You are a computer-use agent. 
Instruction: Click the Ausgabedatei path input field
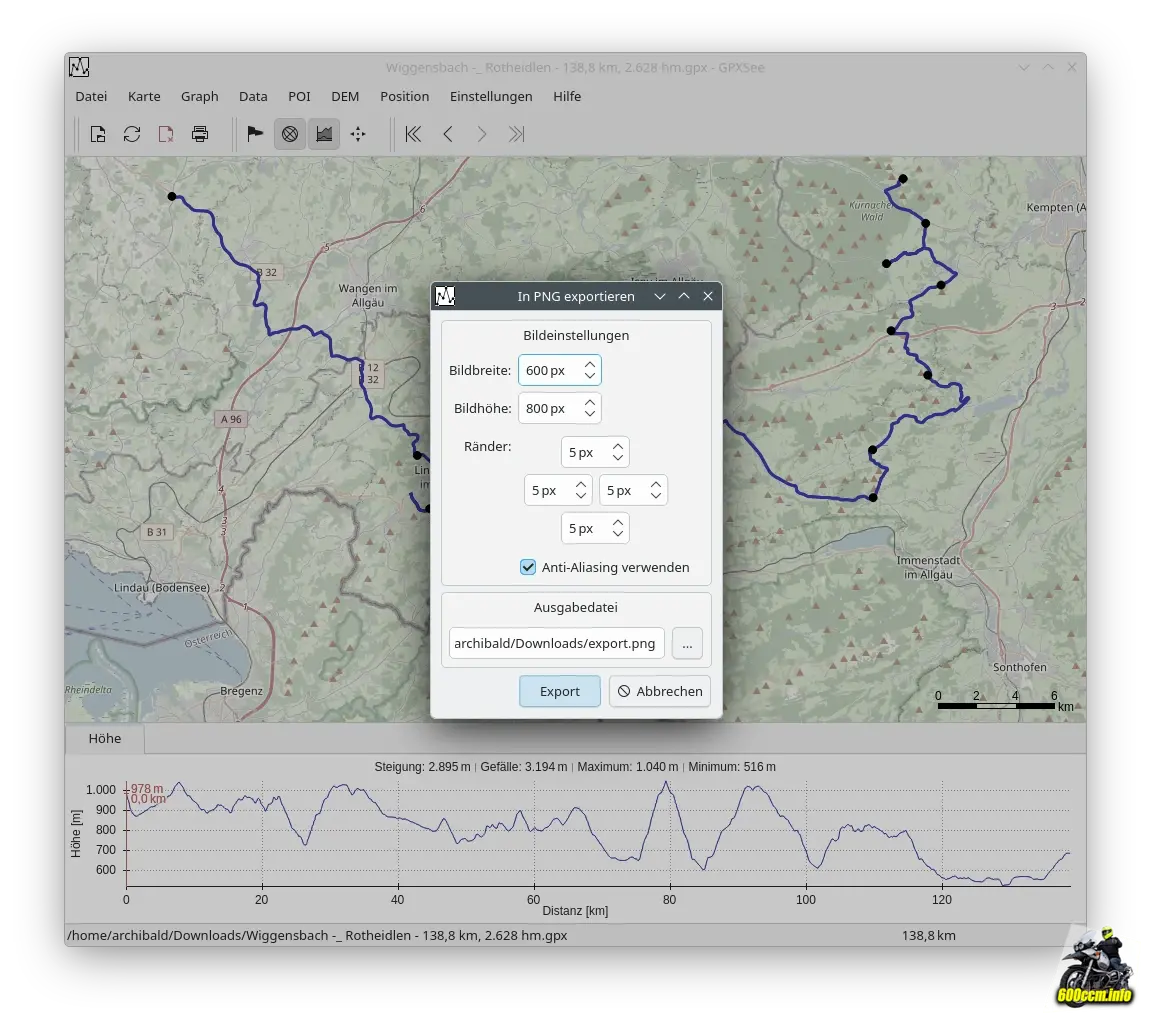coord(556,643)
